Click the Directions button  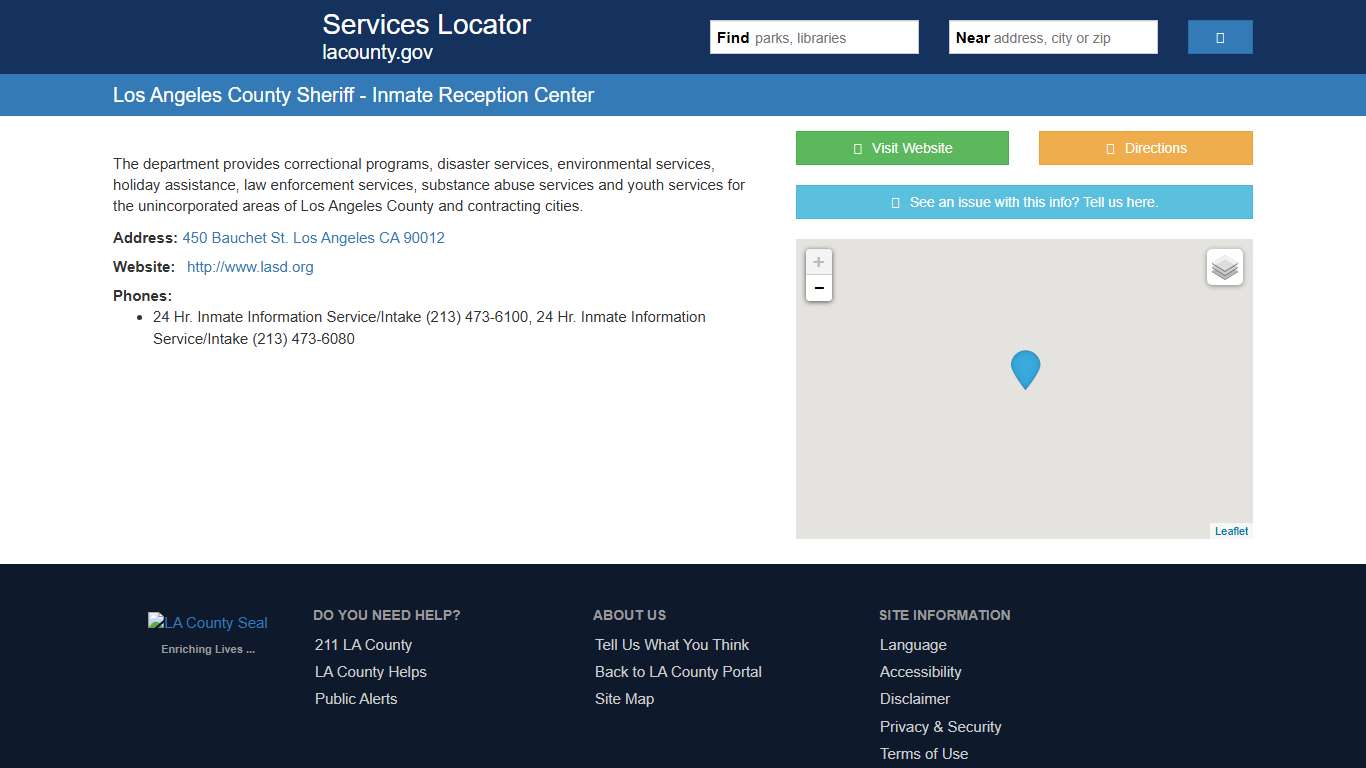[1146, 147]
